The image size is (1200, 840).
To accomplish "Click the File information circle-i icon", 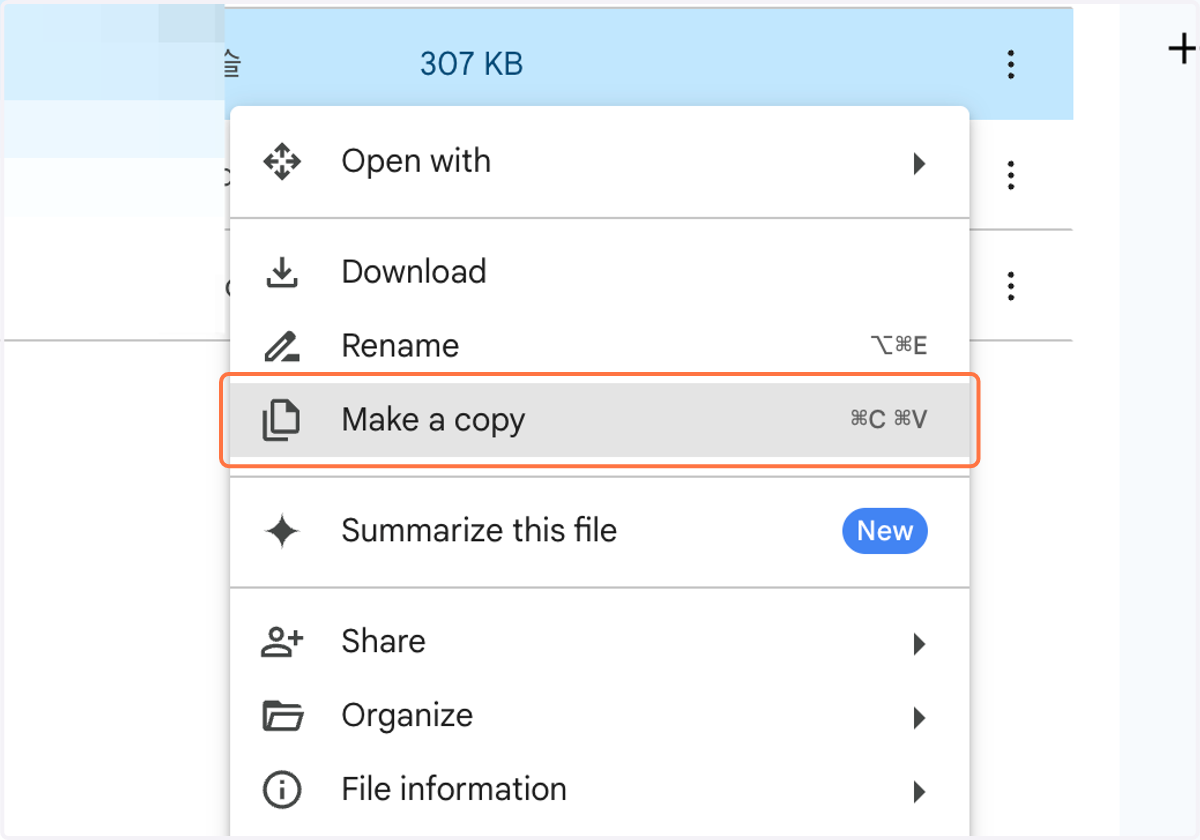I will point(282,790).
